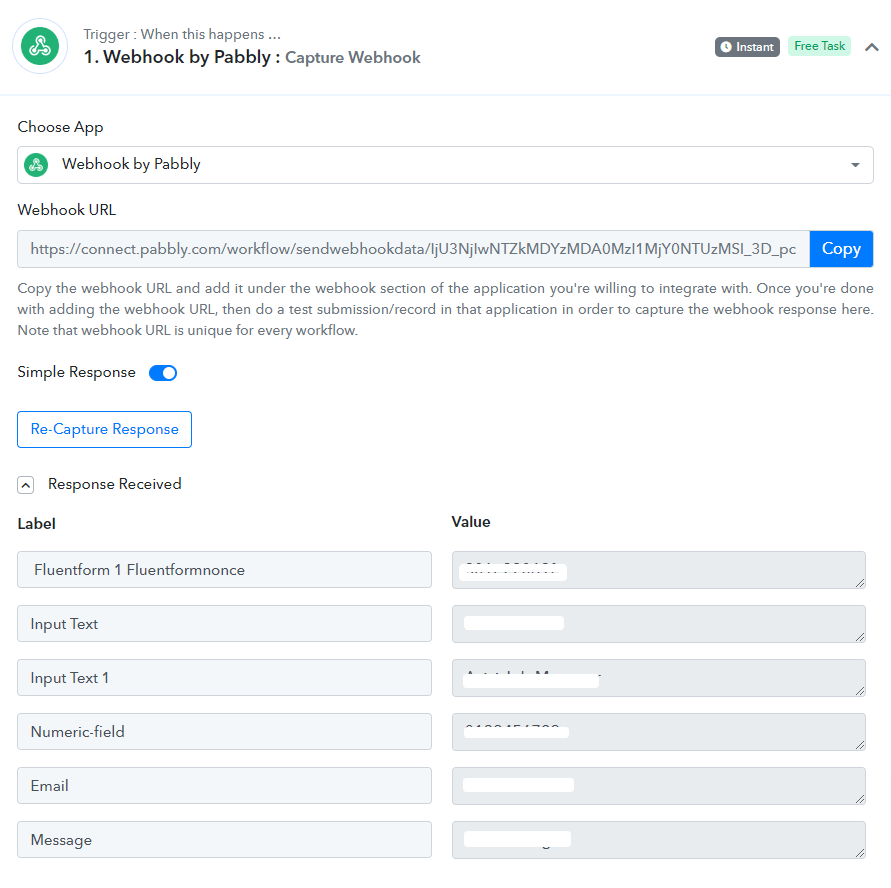The height and width of the screenshot is (888, 891).
Task: Click the 'Capture Webhook' title text
Action: click(x=352, y=57)
